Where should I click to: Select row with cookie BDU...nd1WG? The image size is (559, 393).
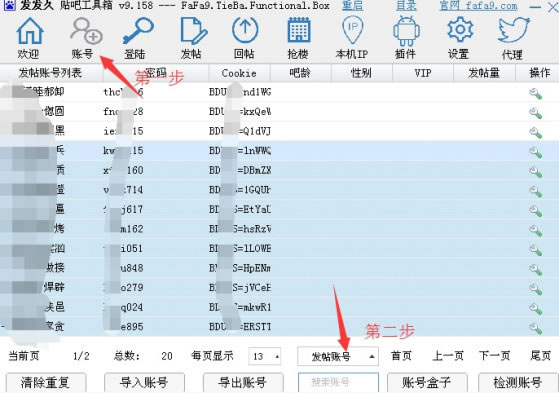(280, 92)
